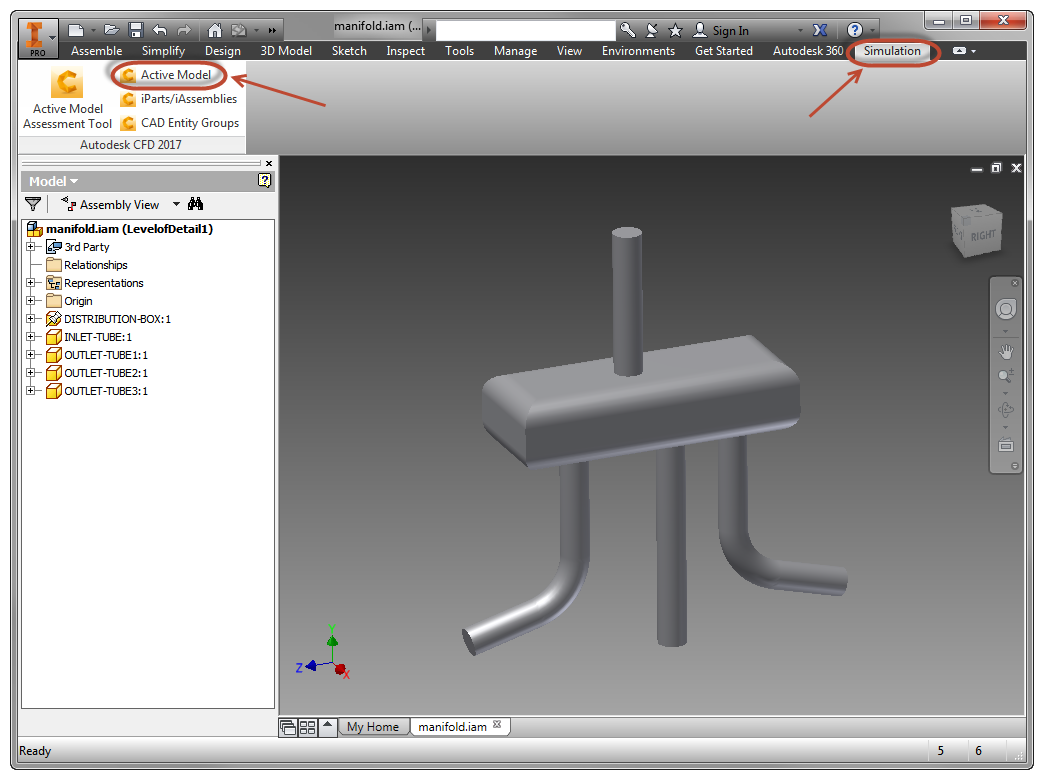Close the Model browser panel

[x=268, y=163]
